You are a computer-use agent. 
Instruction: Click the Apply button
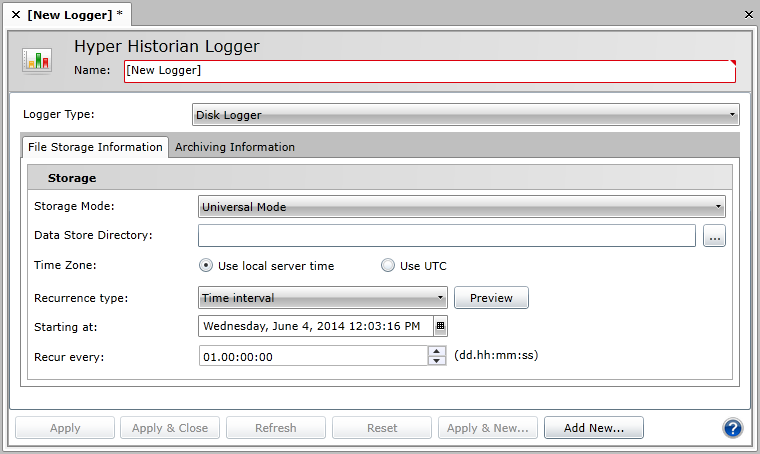pyautogui.click(x=65, y=428)
